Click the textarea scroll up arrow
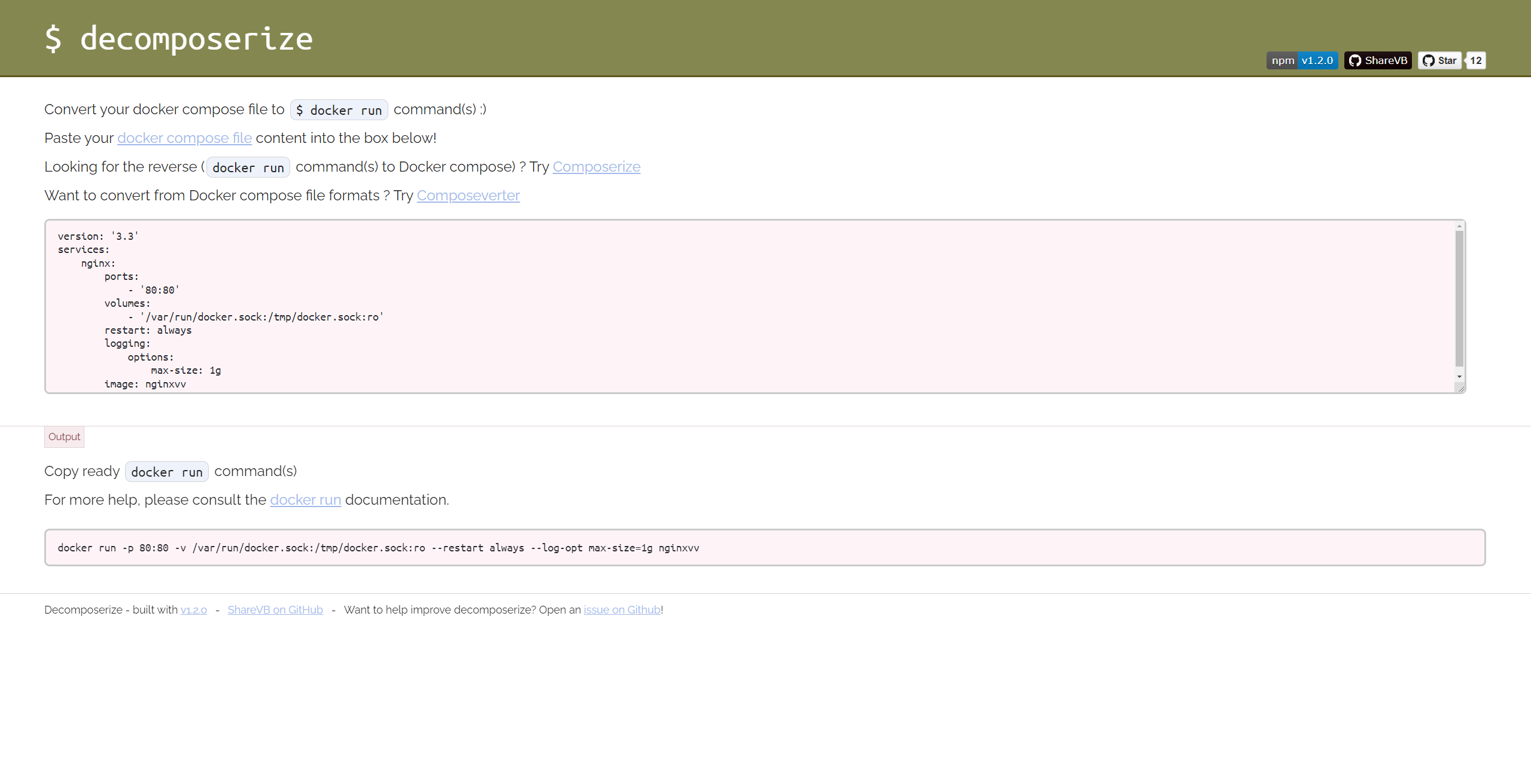The height and width of the screenshot is (784, 1531). 1459,226
